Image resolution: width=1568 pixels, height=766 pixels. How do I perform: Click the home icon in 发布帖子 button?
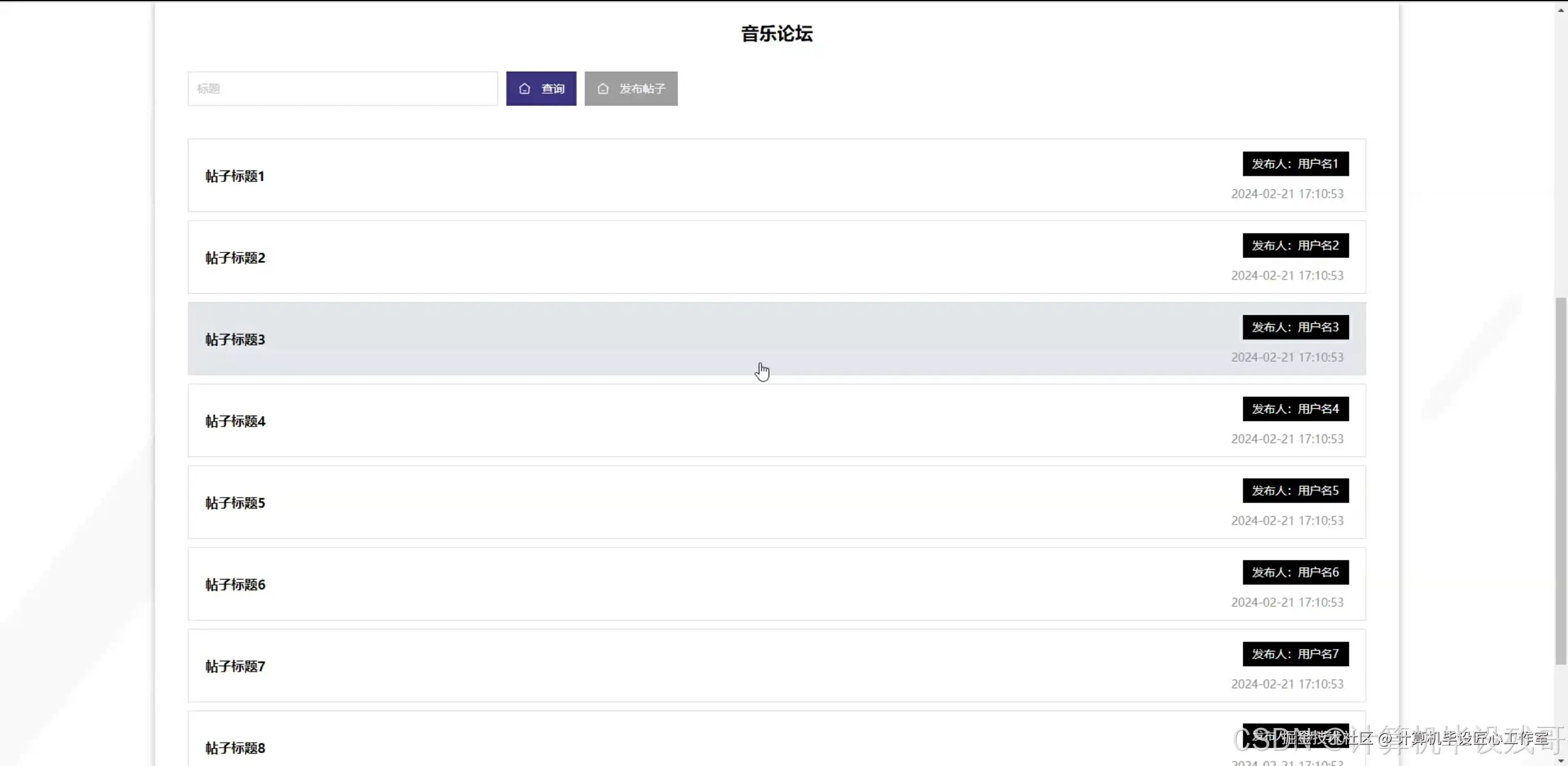click(603, 89)
